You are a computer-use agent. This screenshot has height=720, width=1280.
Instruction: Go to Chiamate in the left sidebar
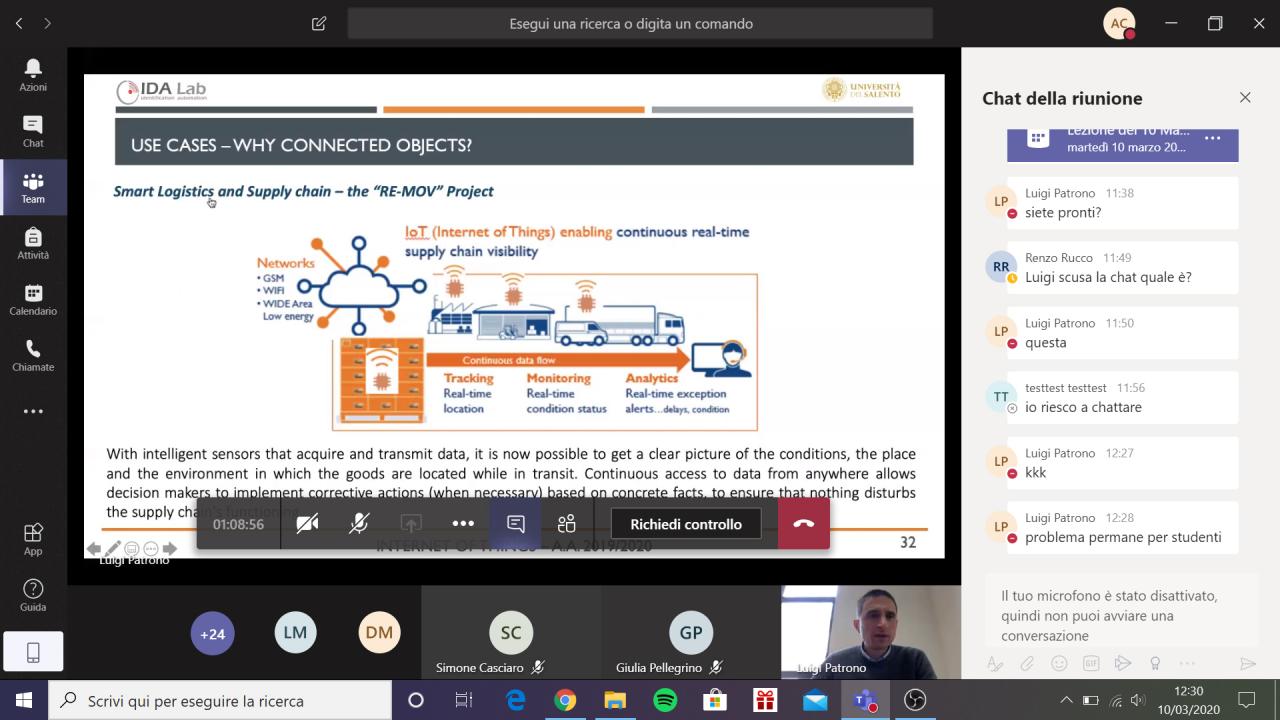click(x=33, y=355)
